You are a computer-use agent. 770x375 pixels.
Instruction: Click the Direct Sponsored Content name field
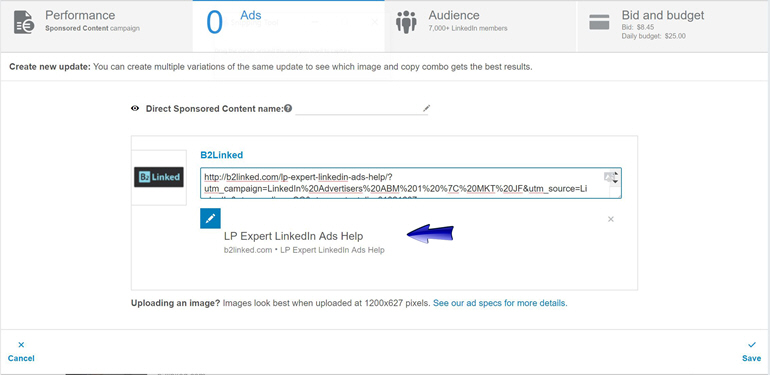pyautogui.click(x=362, y=108)
